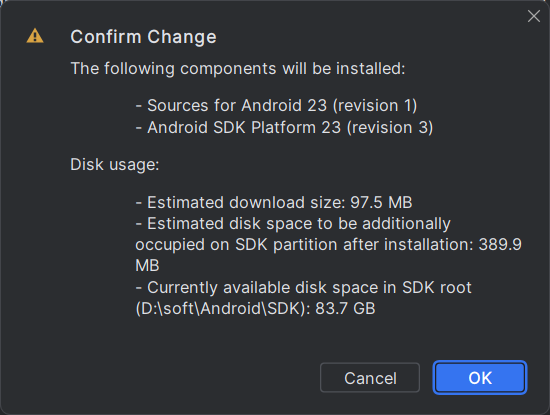
Task: Click 'Currently available disk space in SDK root'
Action: pyautogui.click(x=303, y=288)
